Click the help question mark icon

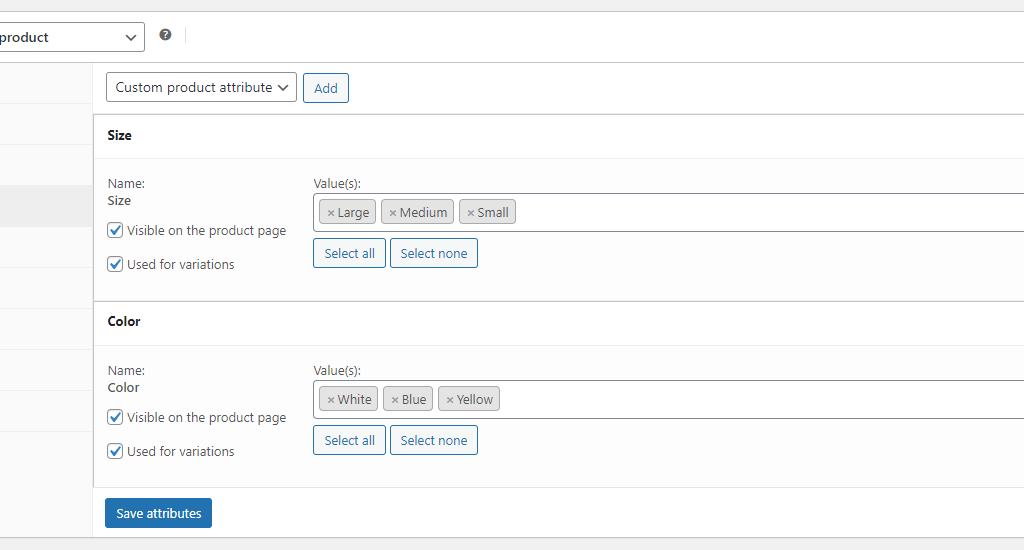click(x=165, y=35)
